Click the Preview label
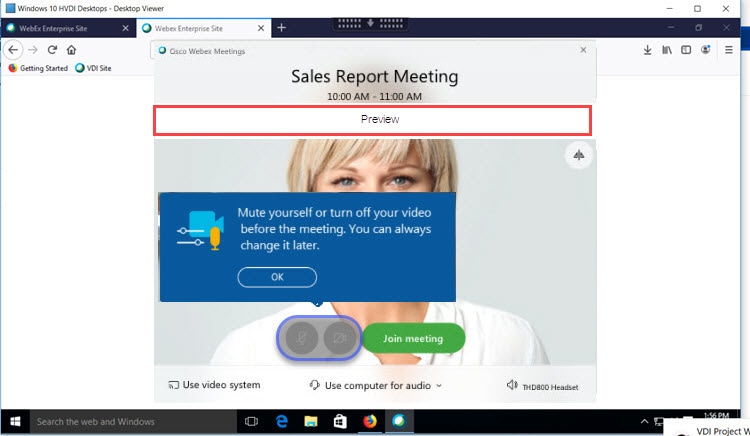 [x=380, y=119]
